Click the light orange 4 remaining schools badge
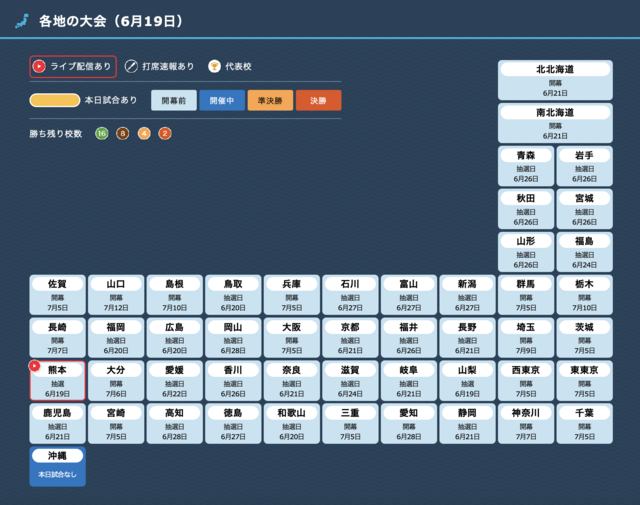 click(x=144, y=133)
